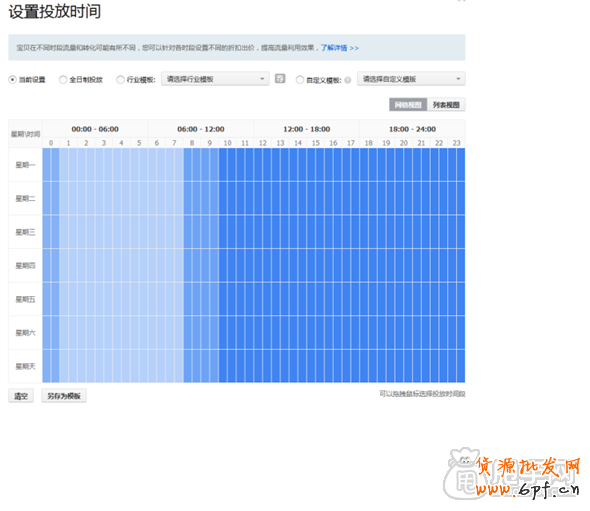Click the 12:00 - 18:00 column header
Screen dimensions: 590x511
click(x=307, y=129)
